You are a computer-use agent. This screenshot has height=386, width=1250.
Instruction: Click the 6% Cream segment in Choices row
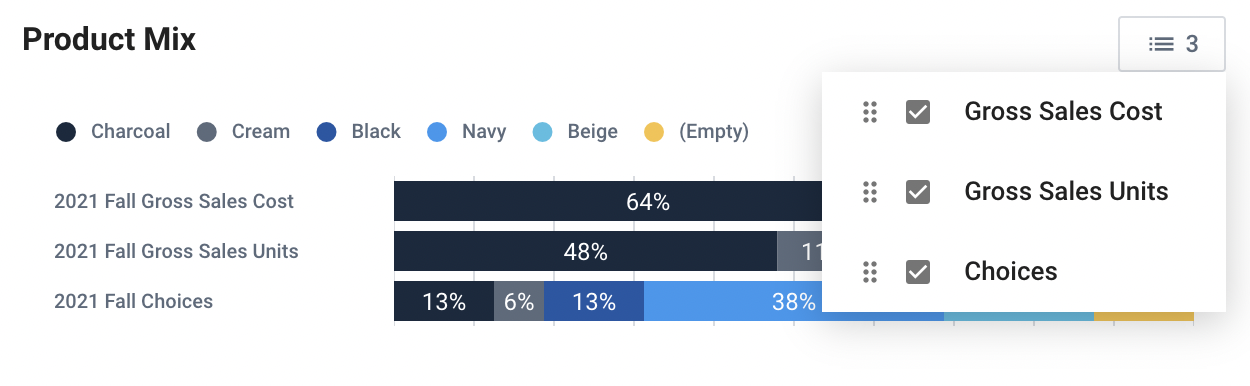519,301
